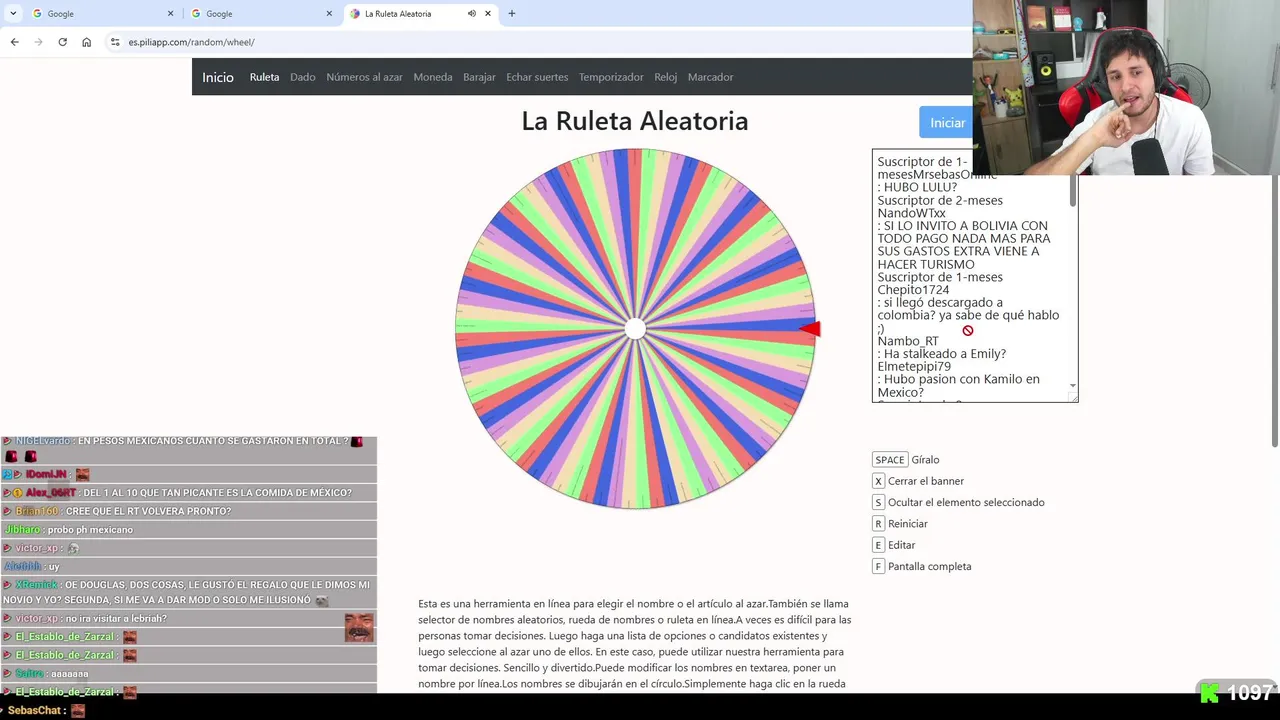Open Reloj in the navbar

(x=666, y=77)
